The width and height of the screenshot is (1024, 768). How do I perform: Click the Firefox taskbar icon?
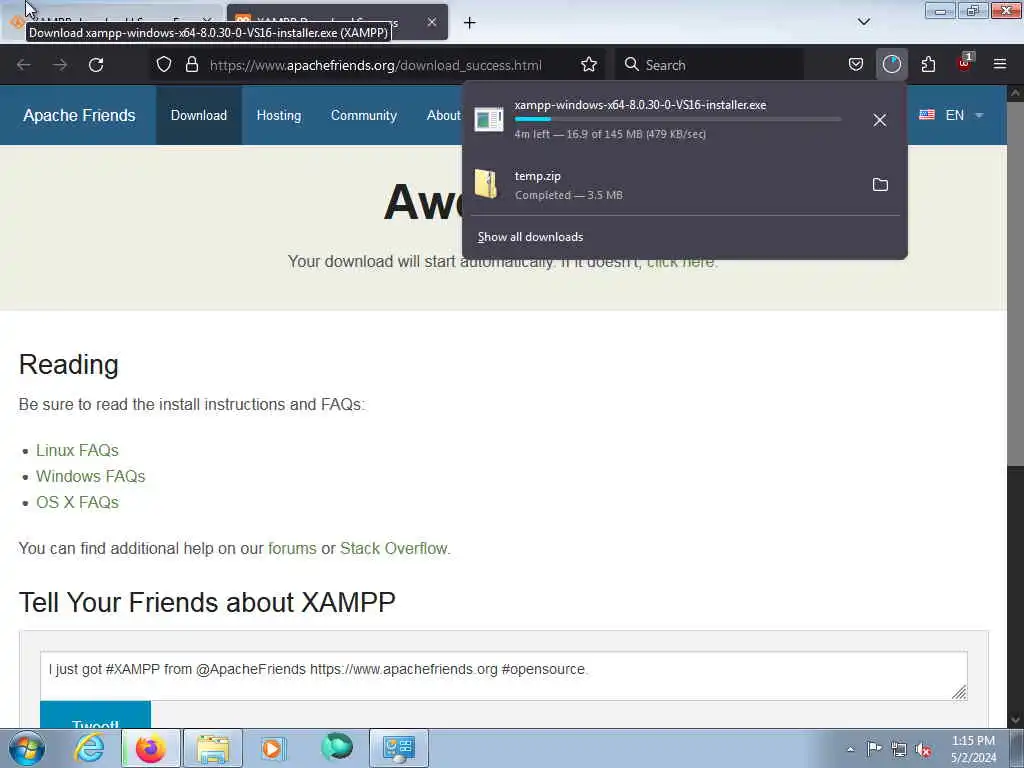click(x=150, y=748)
